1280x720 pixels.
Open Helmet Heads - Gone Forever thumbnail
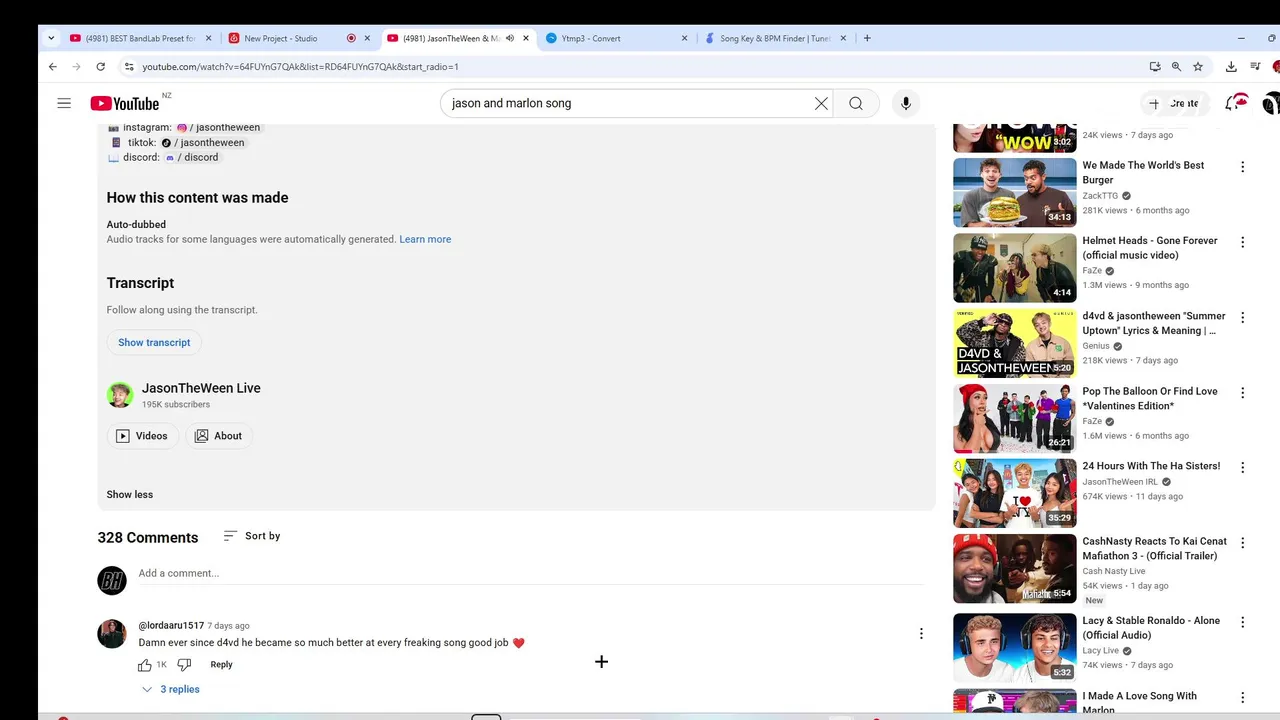tap(1014, 268)
